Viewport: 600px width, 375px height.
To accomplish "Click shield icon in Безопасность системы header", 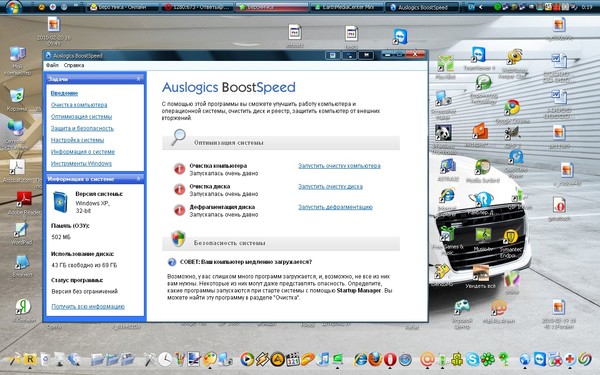I will point(178,239).
